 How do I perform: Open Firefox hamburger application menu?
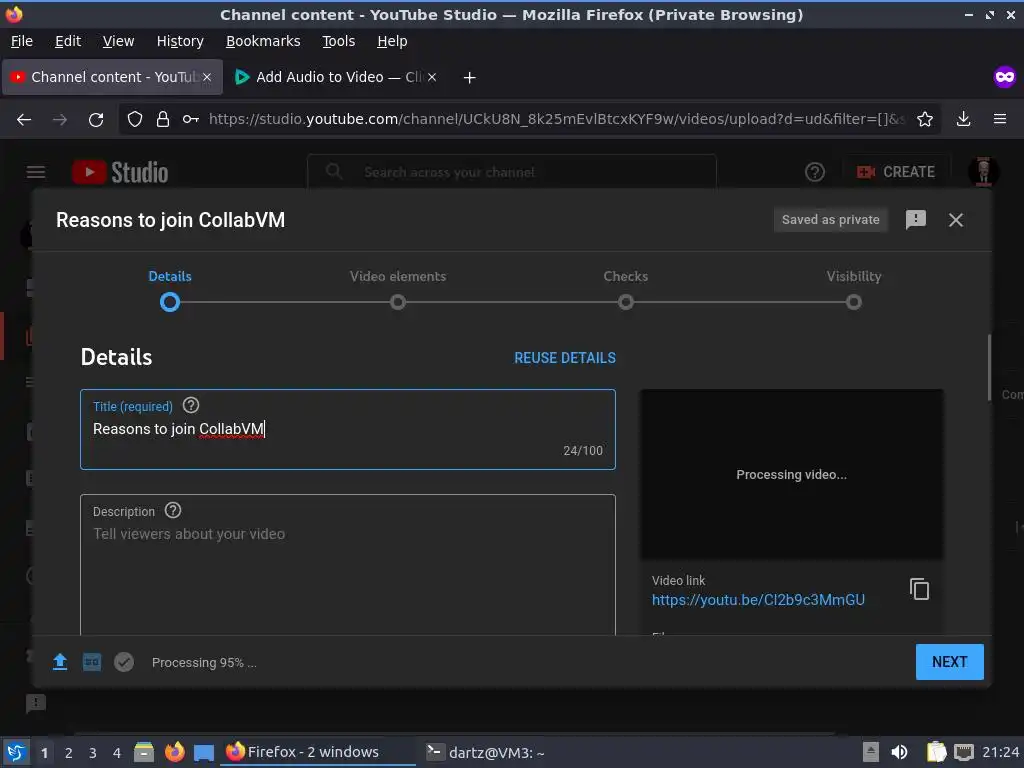click(1000, 119)
